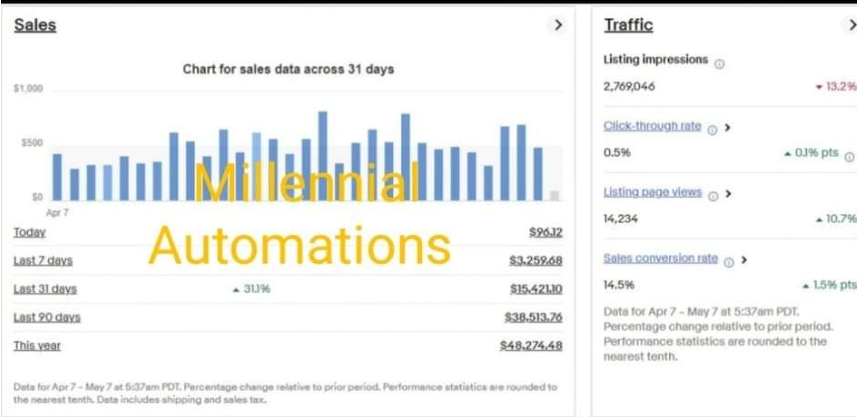Select the This year label

tap(37, 346)
